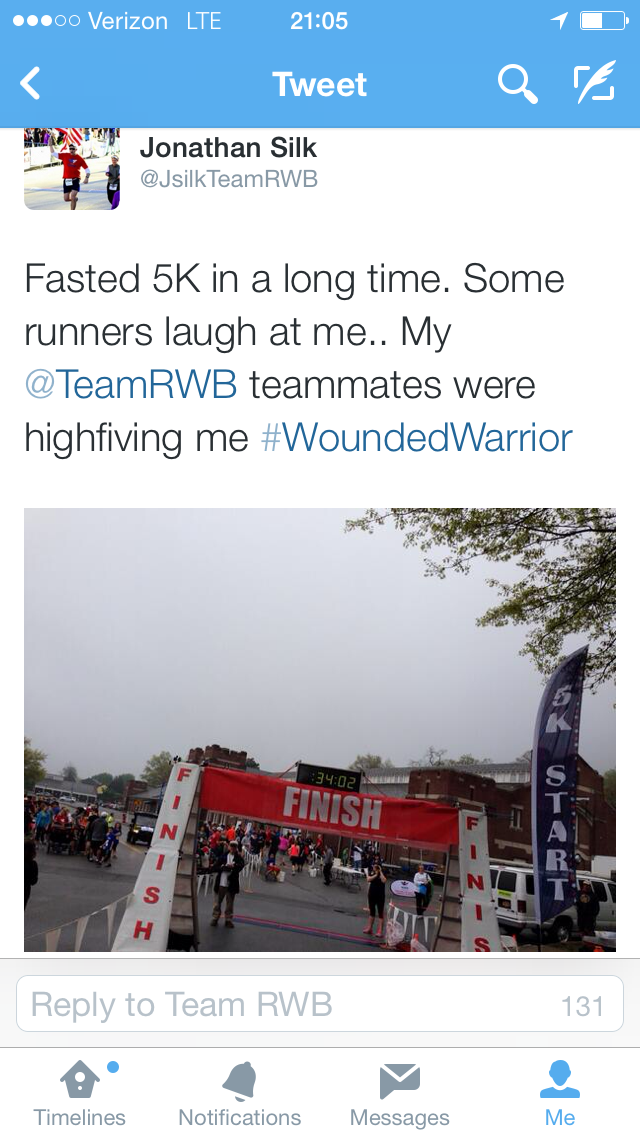Image resolution: width=640 pixels, height=1136 pixels.
Task: Tap the location arrow status icon
Action: pos(559,21)
